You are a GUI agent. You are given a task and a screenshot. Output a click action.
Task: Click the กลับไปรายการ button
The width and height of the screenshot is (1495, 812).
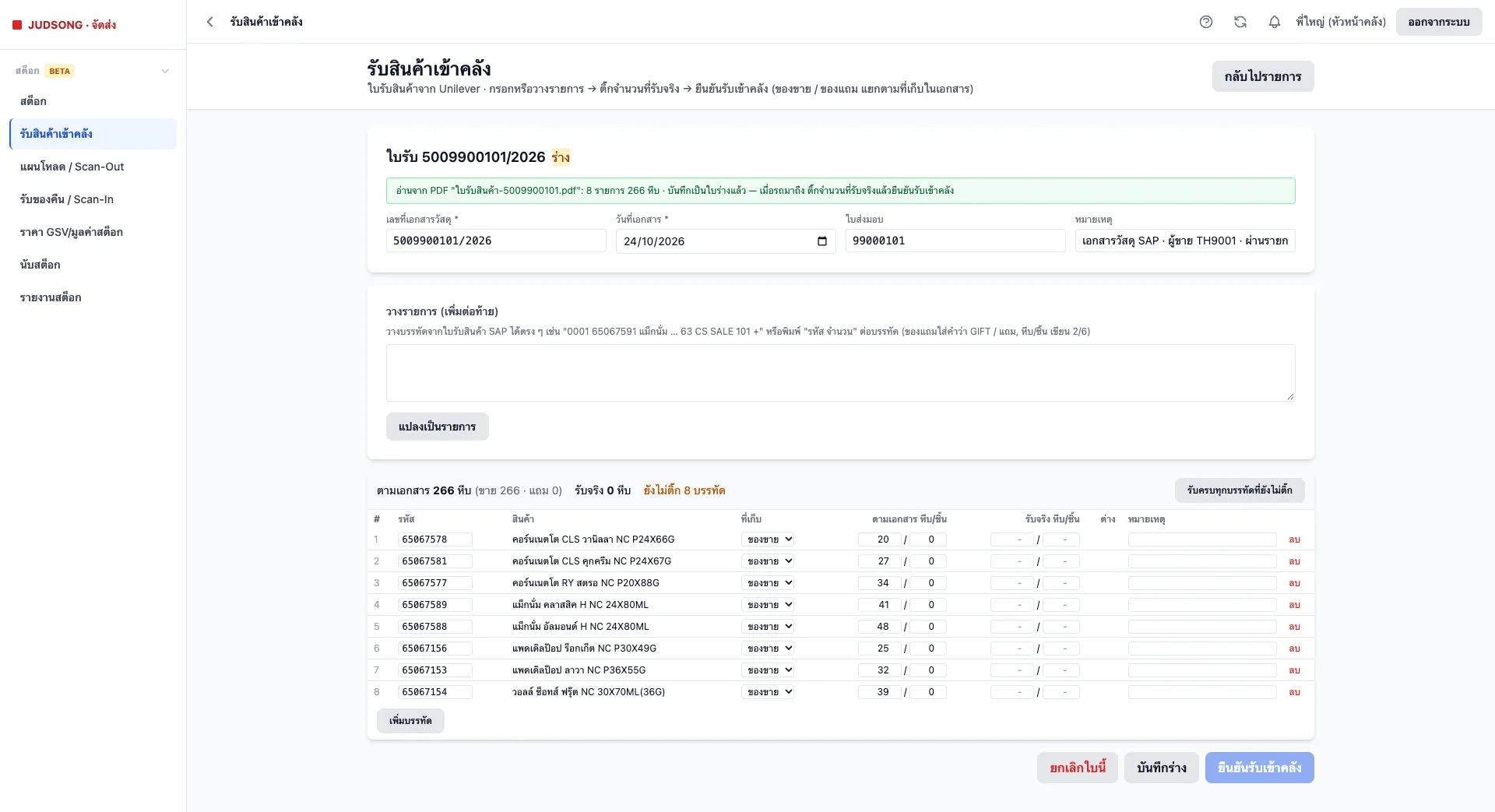(x=1263, y=76)
